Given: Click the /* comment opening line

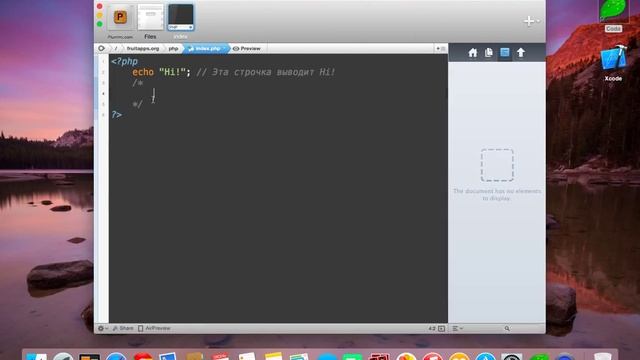Looking at the screenshot, I should (x=138, y=83).
